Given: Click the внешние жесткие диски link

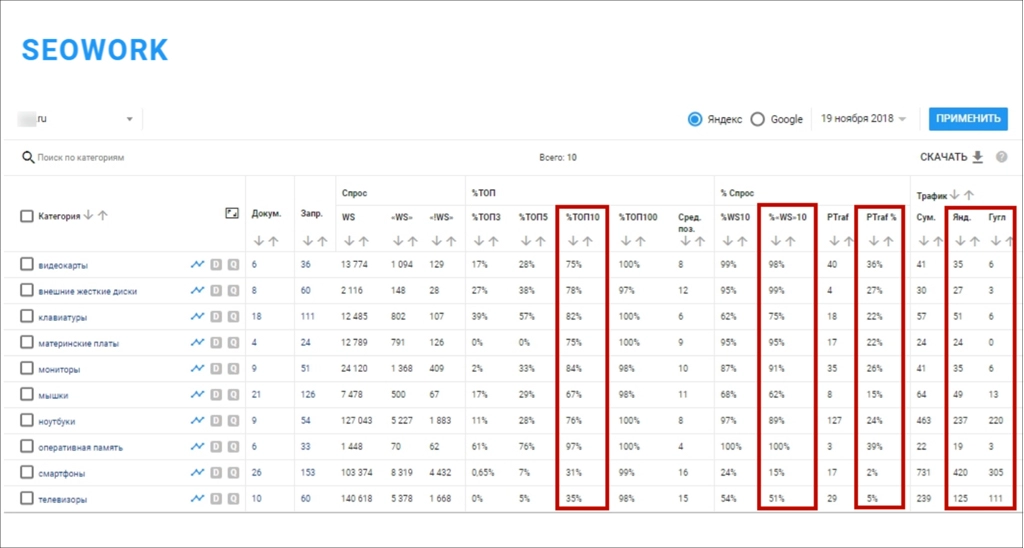Looking at the screenshot, I should (87, 291).
